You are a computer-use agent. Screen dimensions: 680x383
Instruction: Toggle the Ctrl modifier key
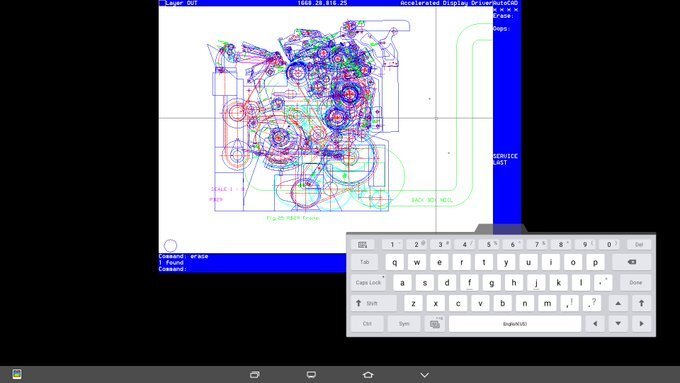(x=367, y=324)
